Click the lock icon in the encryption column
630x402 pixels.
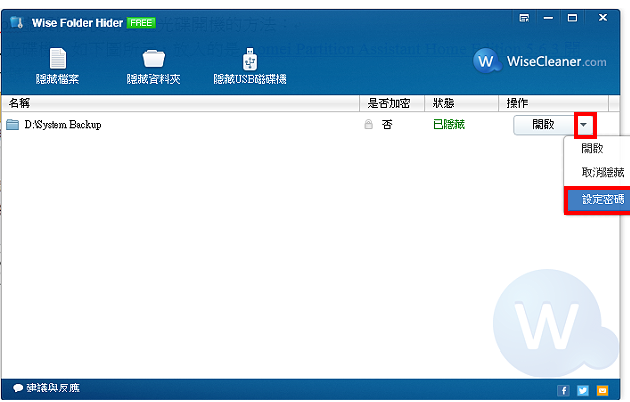[x=368, y=124]
